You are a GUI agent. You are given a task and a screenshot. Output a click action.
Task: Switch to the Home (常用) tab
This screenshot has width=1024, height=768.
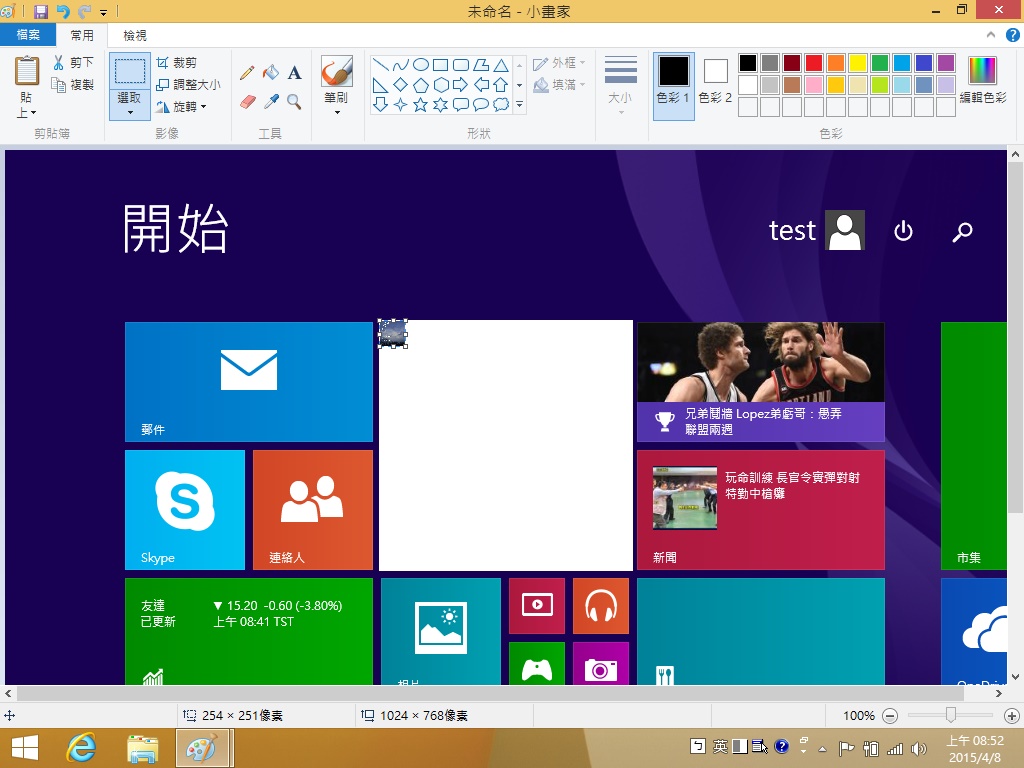coord(82,35)
